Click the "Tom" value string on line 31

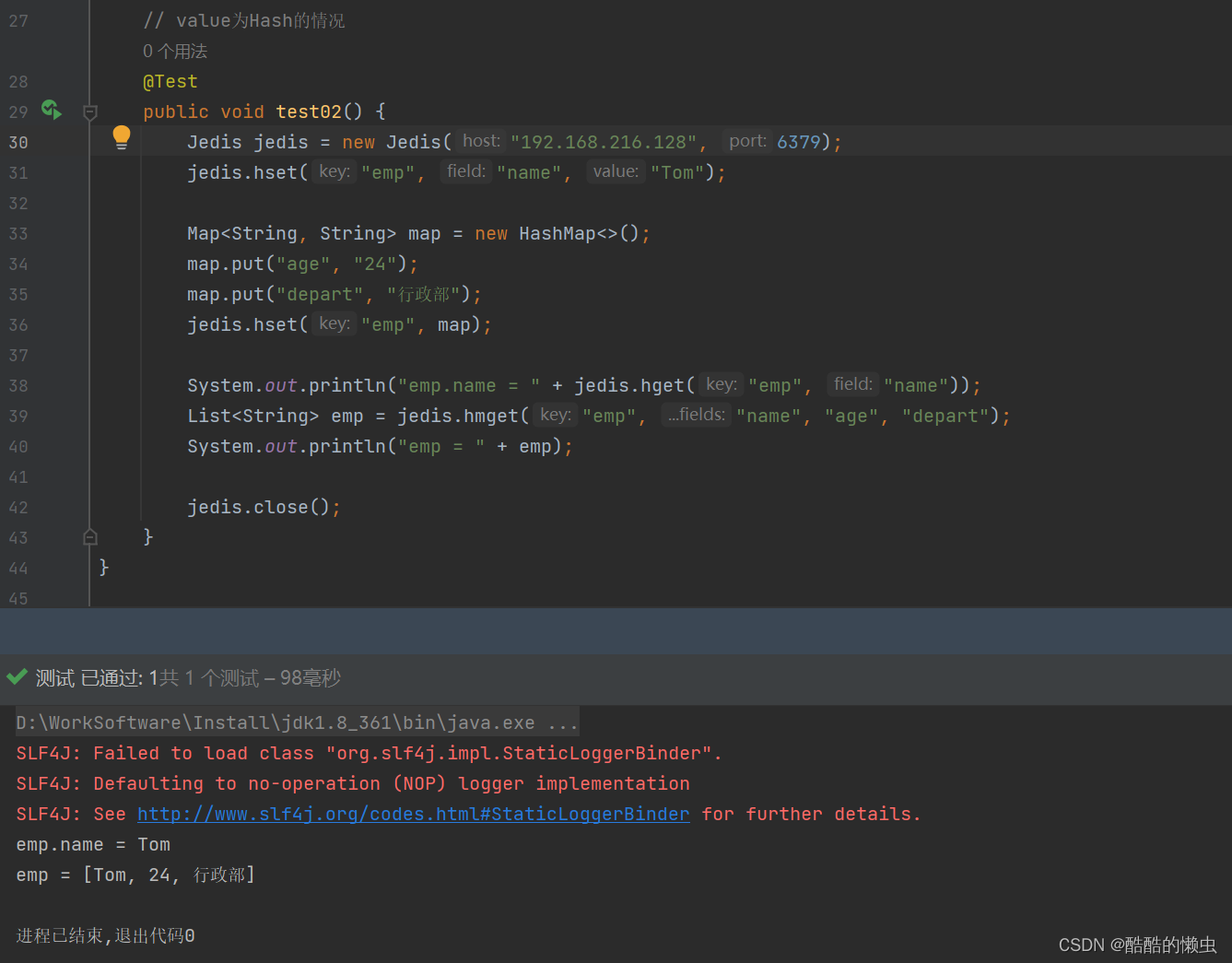(x=677, y=172)
